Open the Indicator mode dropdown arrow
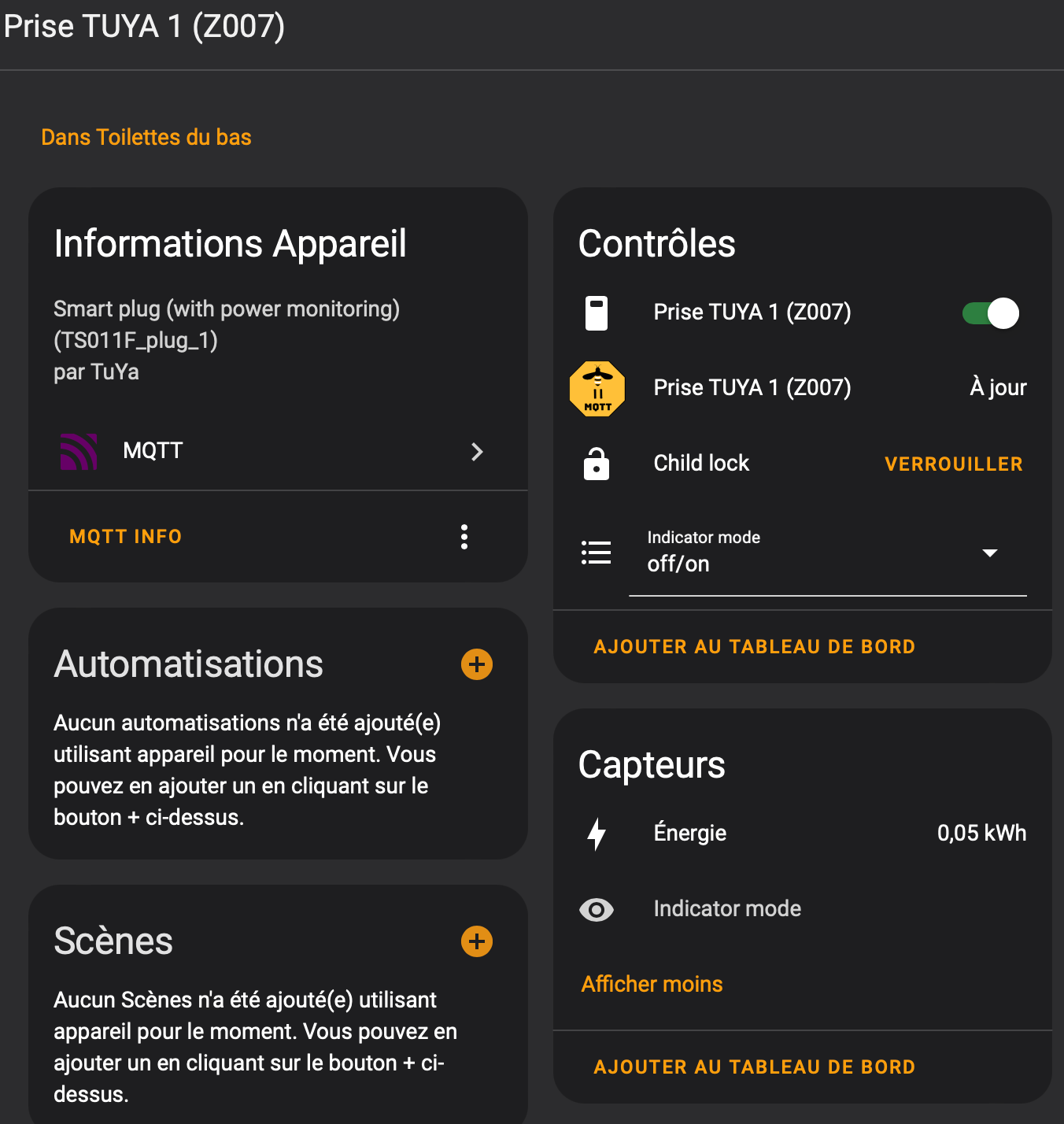This screenshot has height=1124, width=1064. pyautogui.click(x=990, y=553)
